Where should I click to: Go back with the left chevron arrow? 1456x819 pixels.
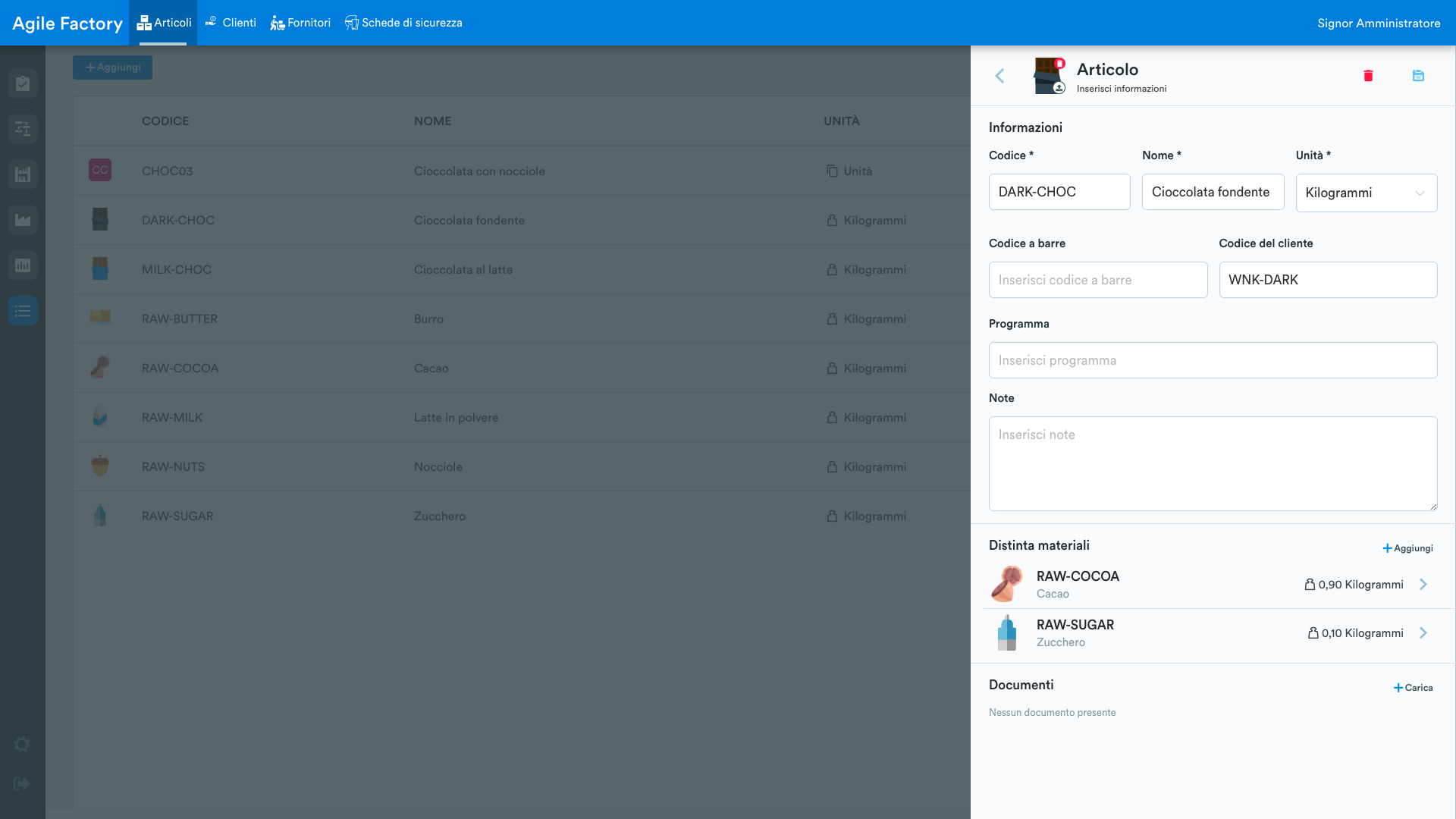click(999, 76)
